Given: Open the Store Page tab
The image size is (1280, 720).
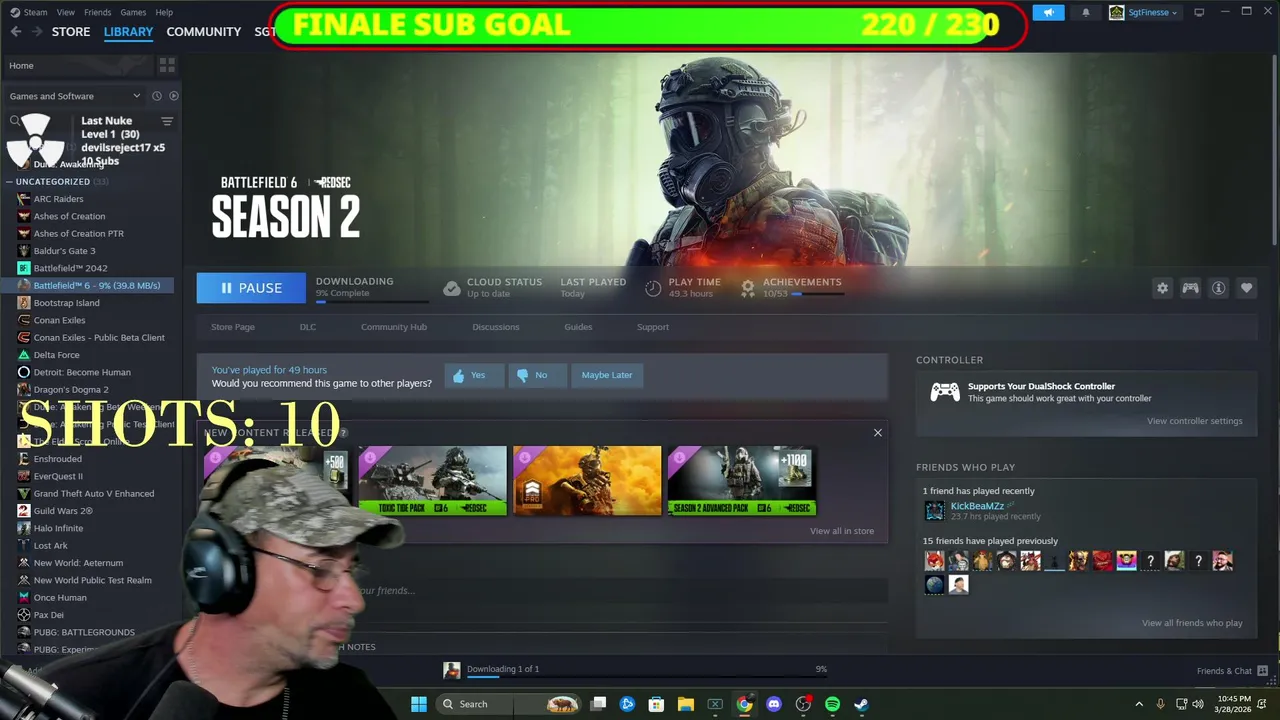Looking at the screenshot, I should (x=233, y=327).
